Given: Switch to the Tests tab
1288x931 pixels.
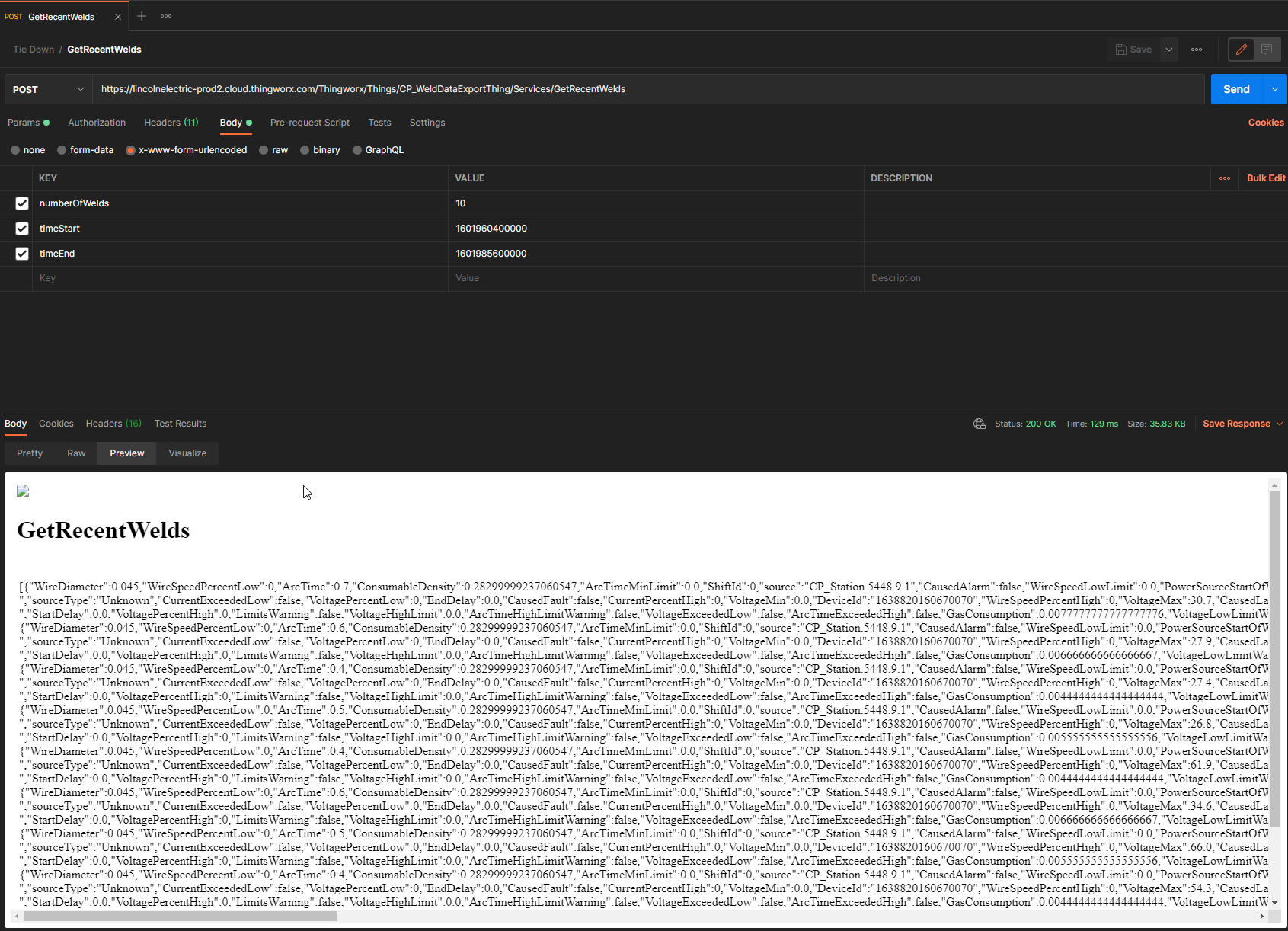Looking at the screenshot, I should pos(379,123).
